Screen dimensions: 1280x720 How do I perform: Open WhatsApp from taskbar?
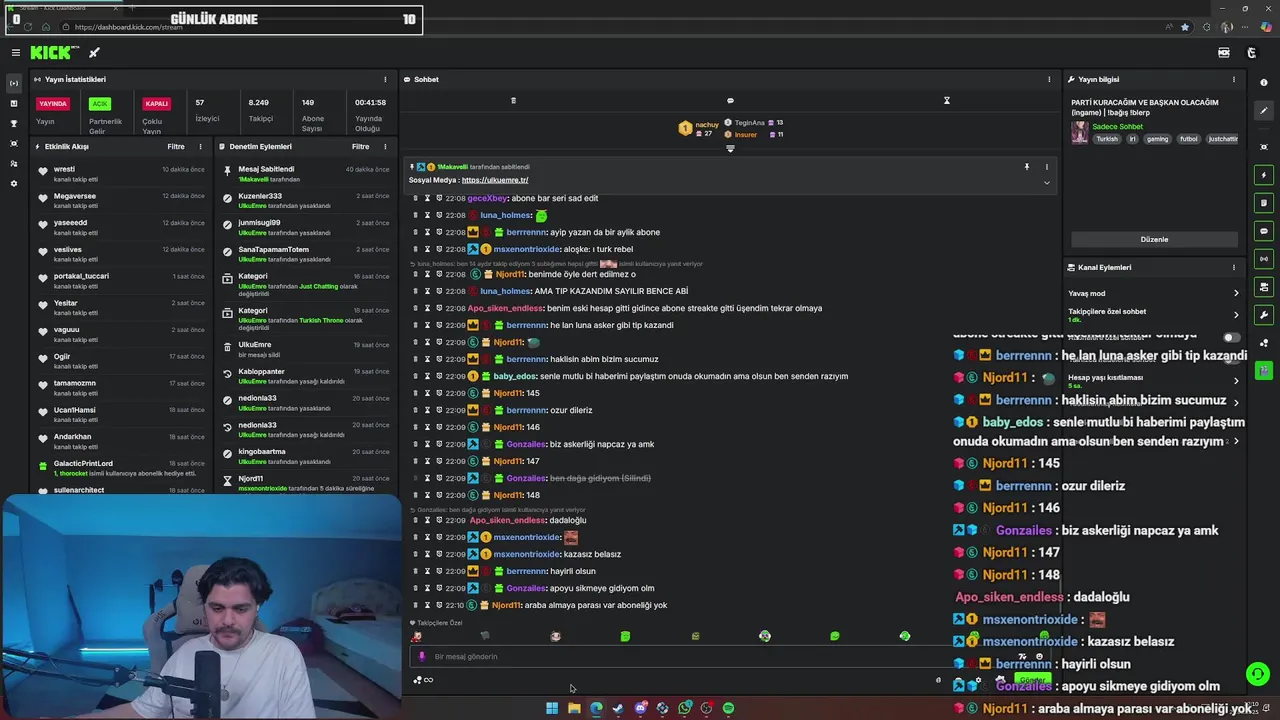[684, 708]
